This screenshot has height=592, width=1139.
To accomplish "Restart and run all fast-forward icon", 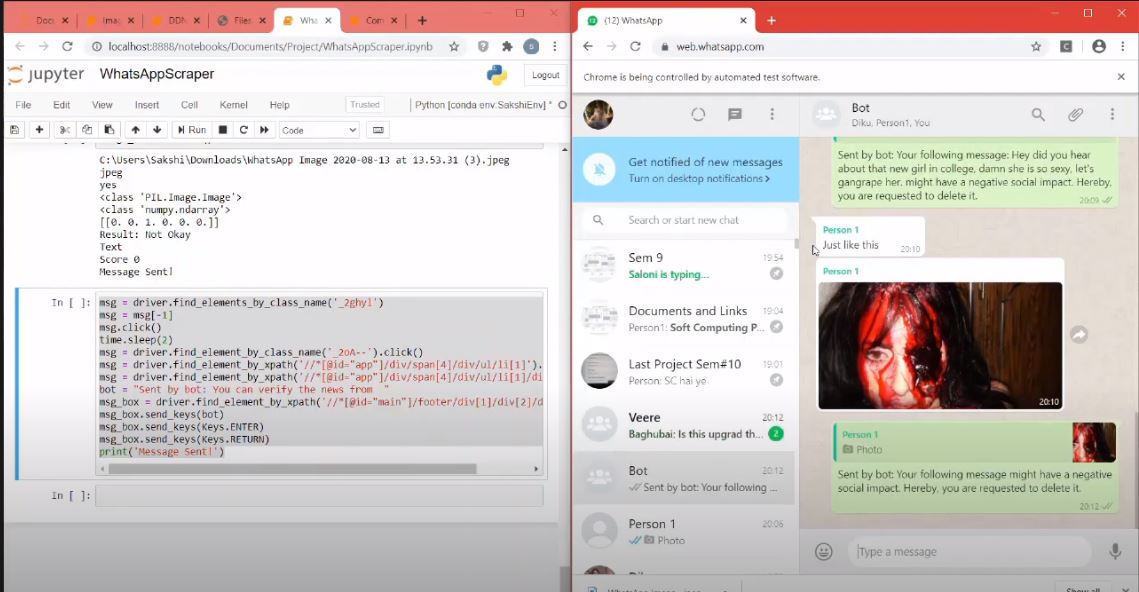I will click(264, 130).
